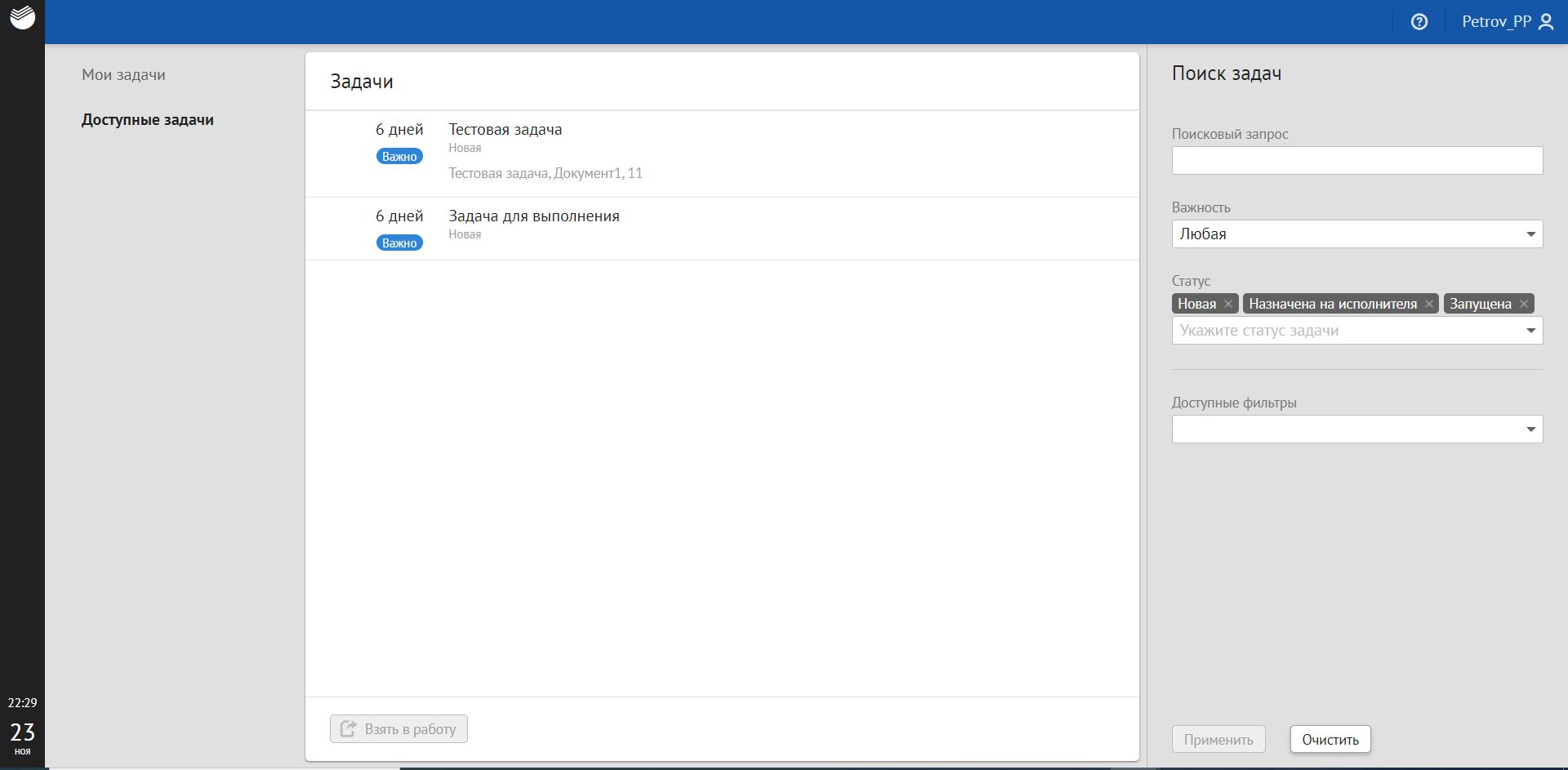Image resolution: width=1568 pixels, height=770 pixels.
Task: Select Доступные задачи in sidebar
Action: tap(148, 120)
